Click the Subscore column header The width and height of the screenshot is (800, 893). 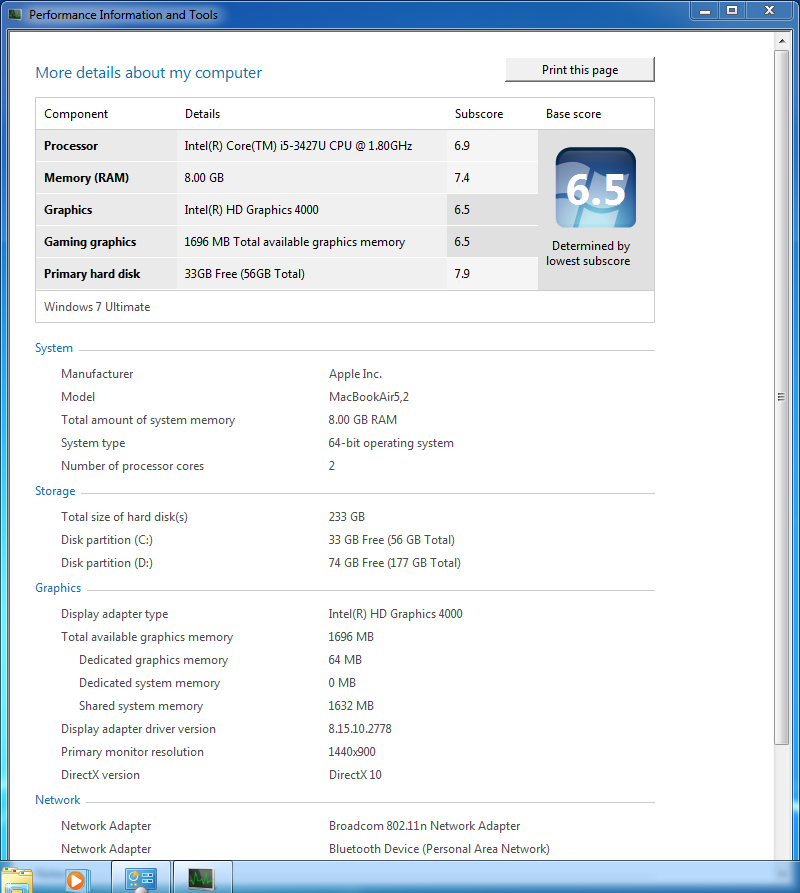point(479,114)
